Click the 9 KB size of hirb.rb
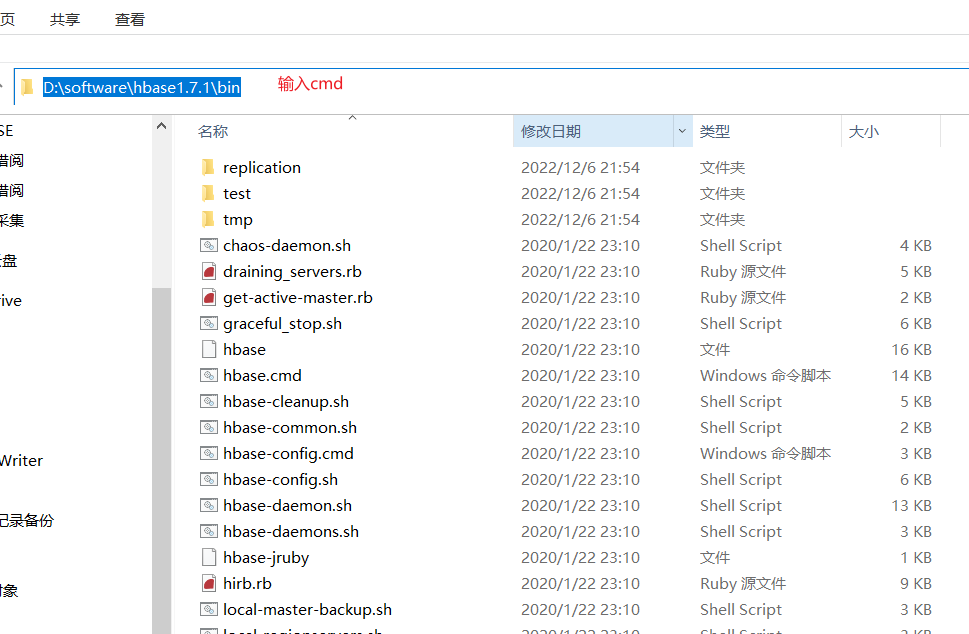 pyautogui.click(x=916, y=583)
